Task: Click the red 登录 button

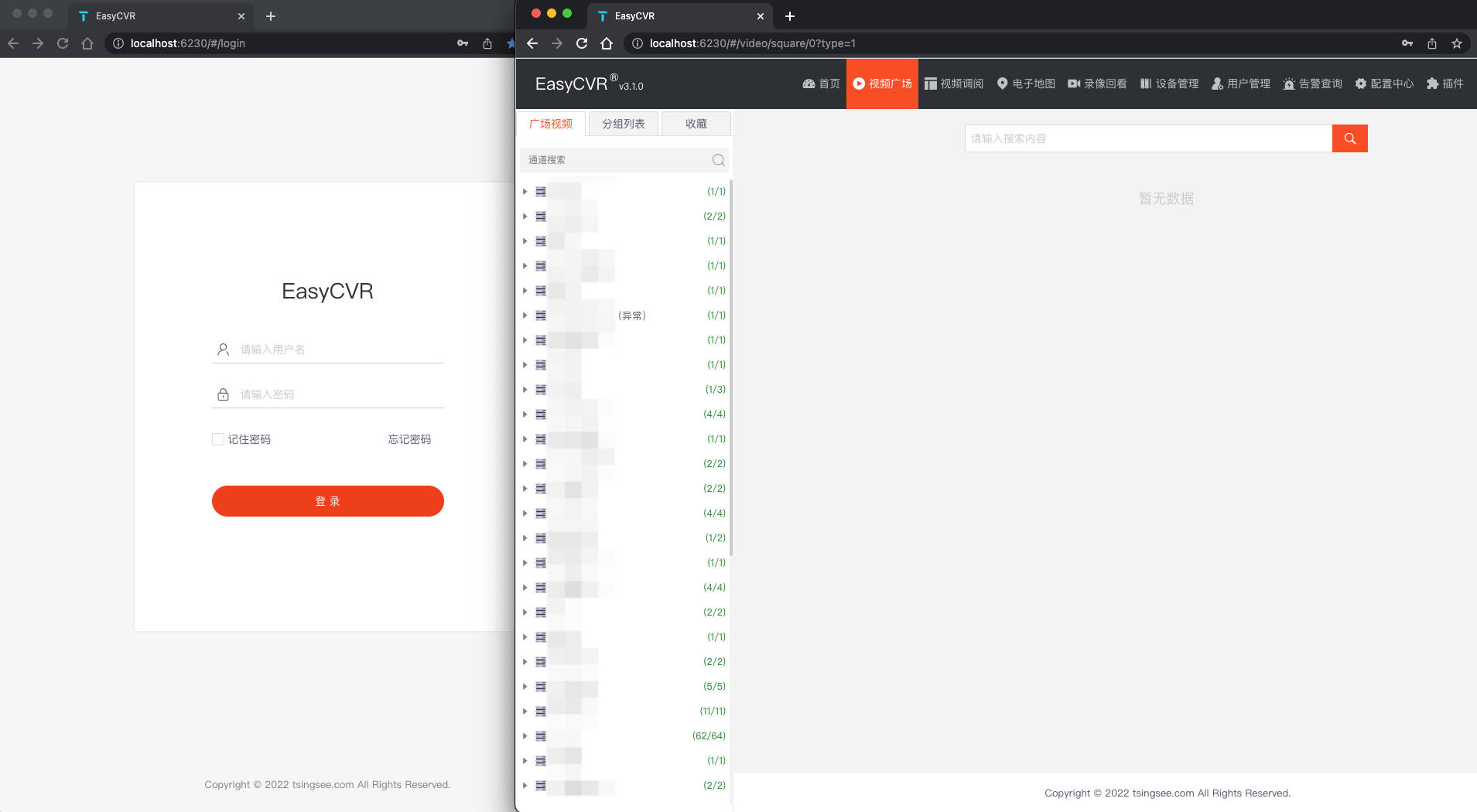Action: click(328, 501)
